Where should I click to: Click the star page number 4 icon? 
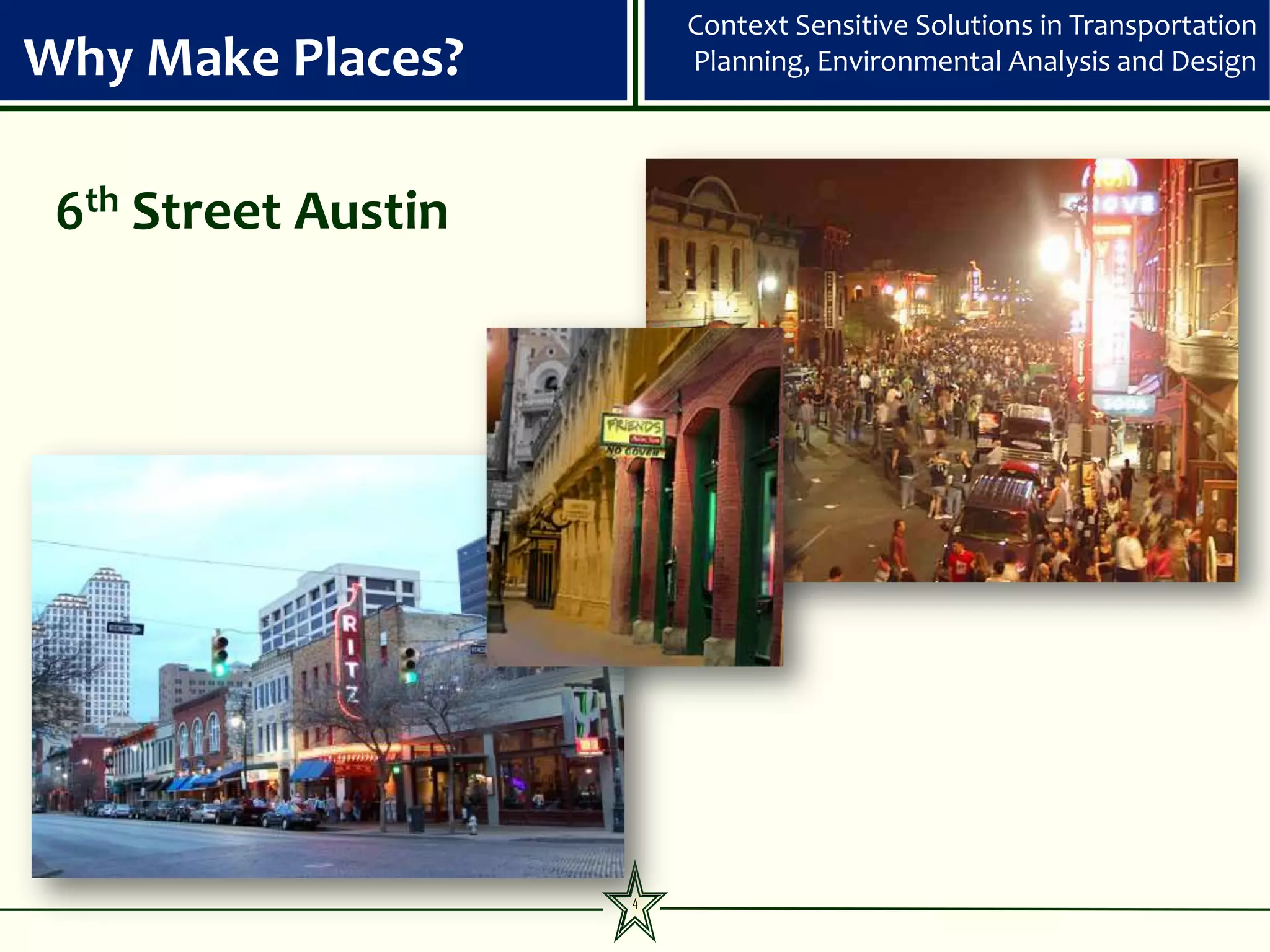(634, 904)
